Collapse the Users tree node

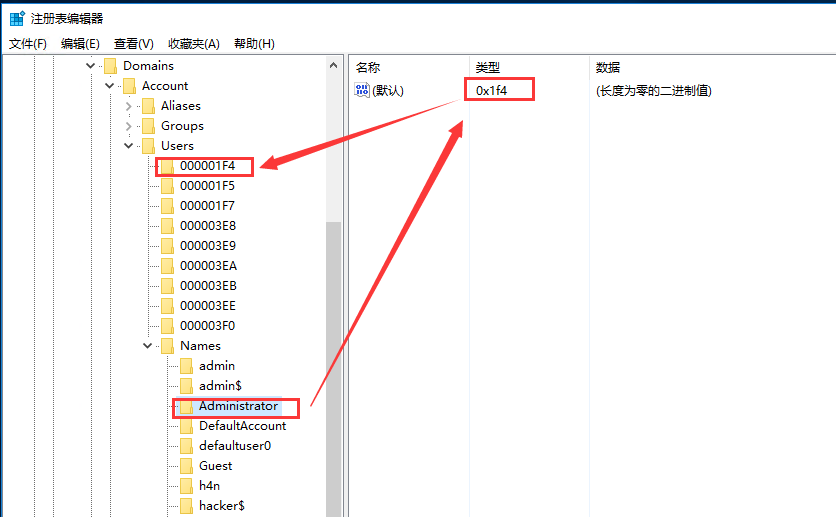point(128,146)
